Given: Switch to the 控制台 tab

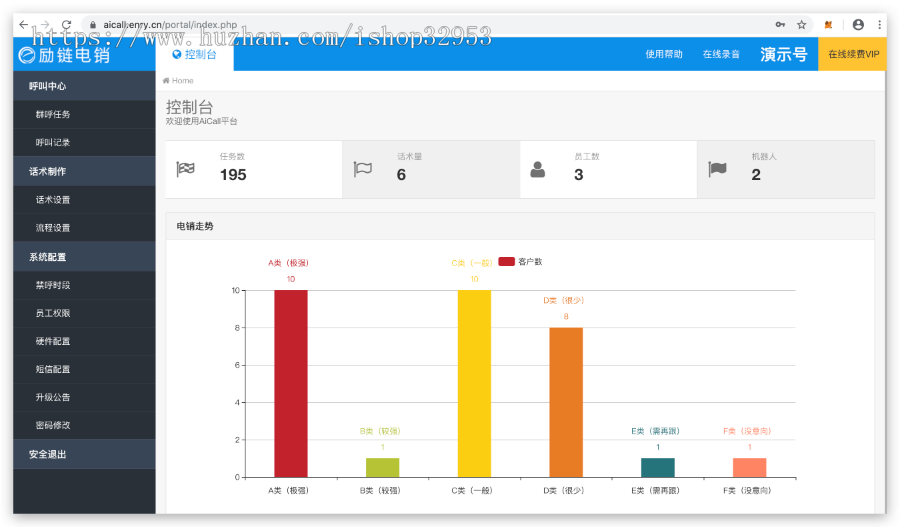Looking at the screenshot, I should click(194, 55).
